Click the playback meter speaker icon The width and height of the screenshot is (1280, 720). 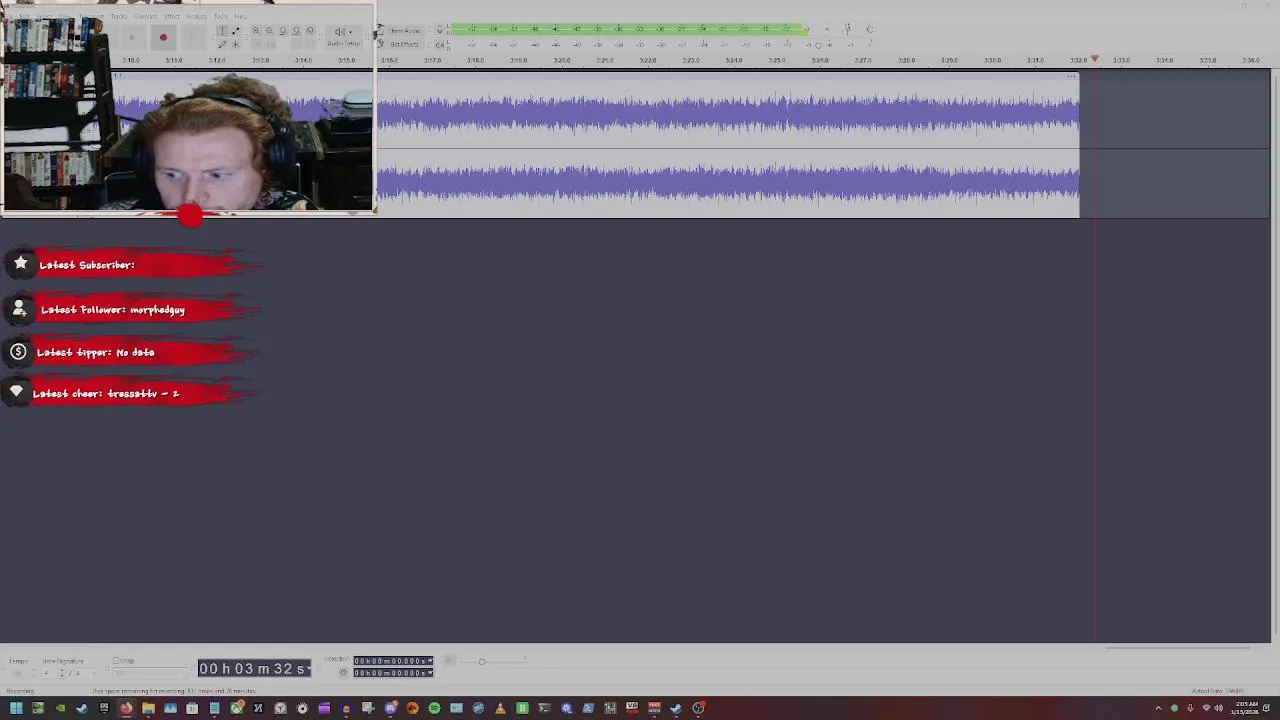pyautogui.click(x=440, y=44)
